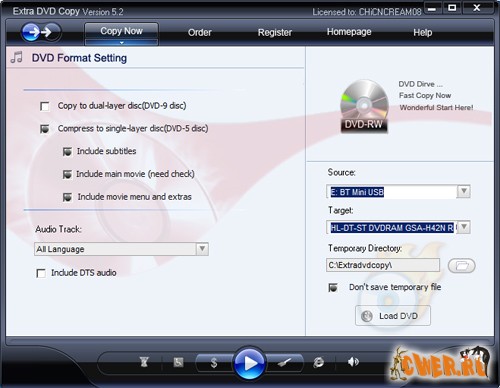Expand the Source drive dropdown

tap(463, 191)
